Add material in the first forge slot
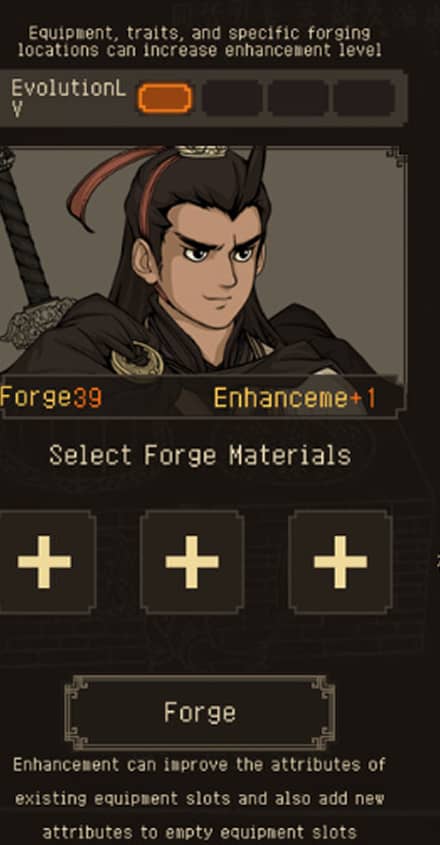Screen dimensions: 440x845 pos(45,562)
